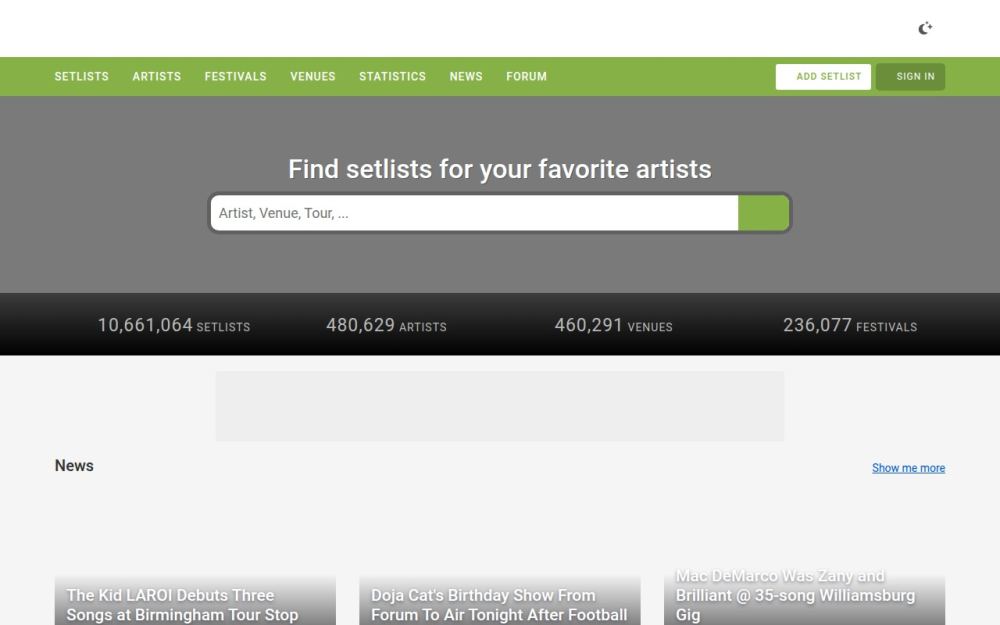Click the 10,661,064 setlists count
Viewport: 1000px width, 625px height.
(x=173, y=325)
